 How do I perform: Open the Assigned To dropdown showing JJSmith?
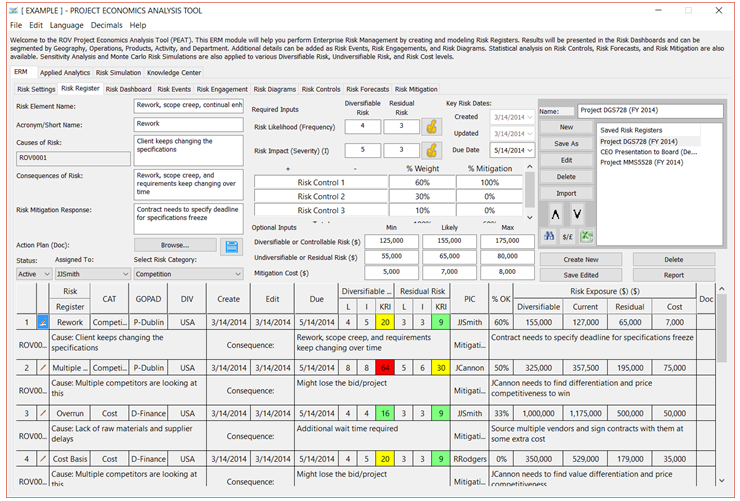[x=92, y=274]
